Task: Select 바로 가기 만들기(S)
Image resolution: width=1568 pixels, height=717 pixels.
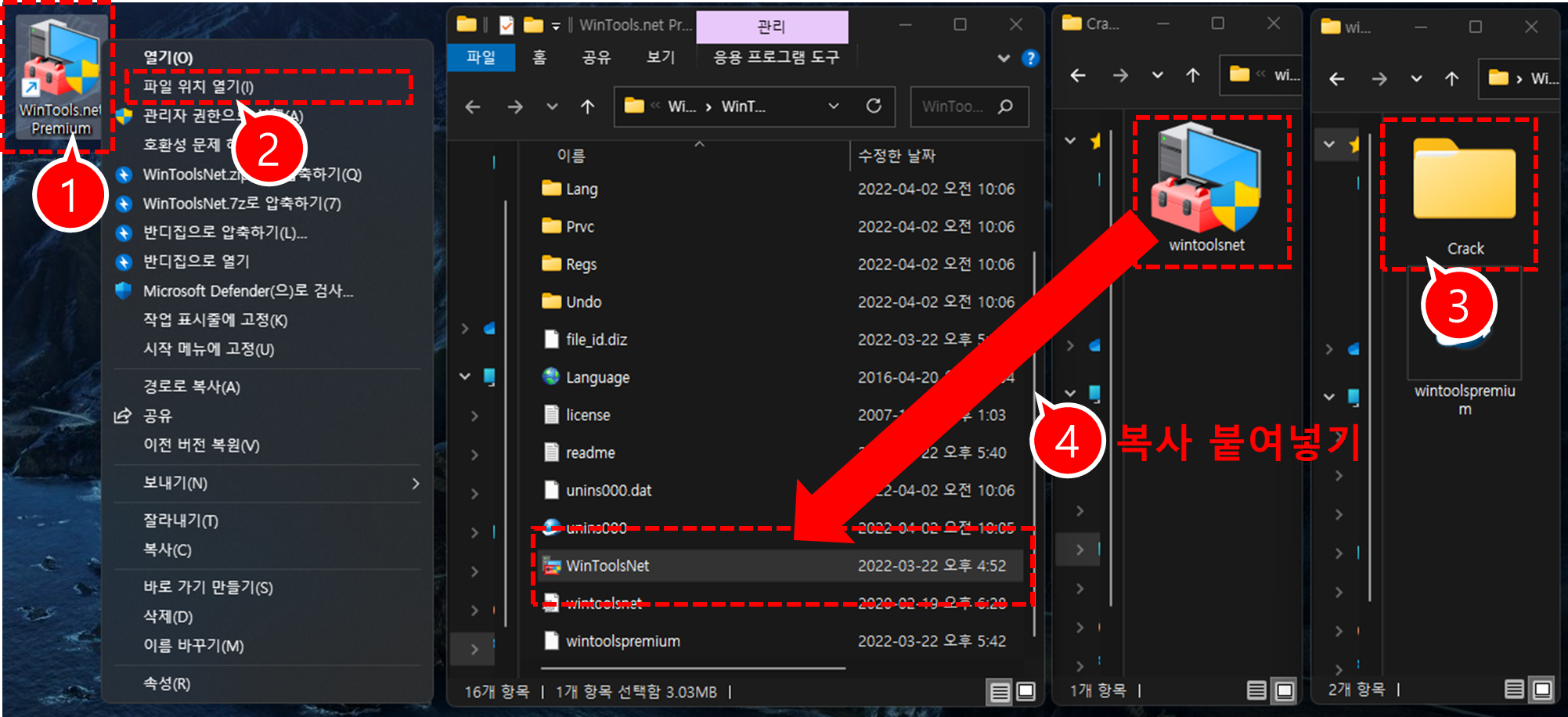Action: click(x=208, y=587)
